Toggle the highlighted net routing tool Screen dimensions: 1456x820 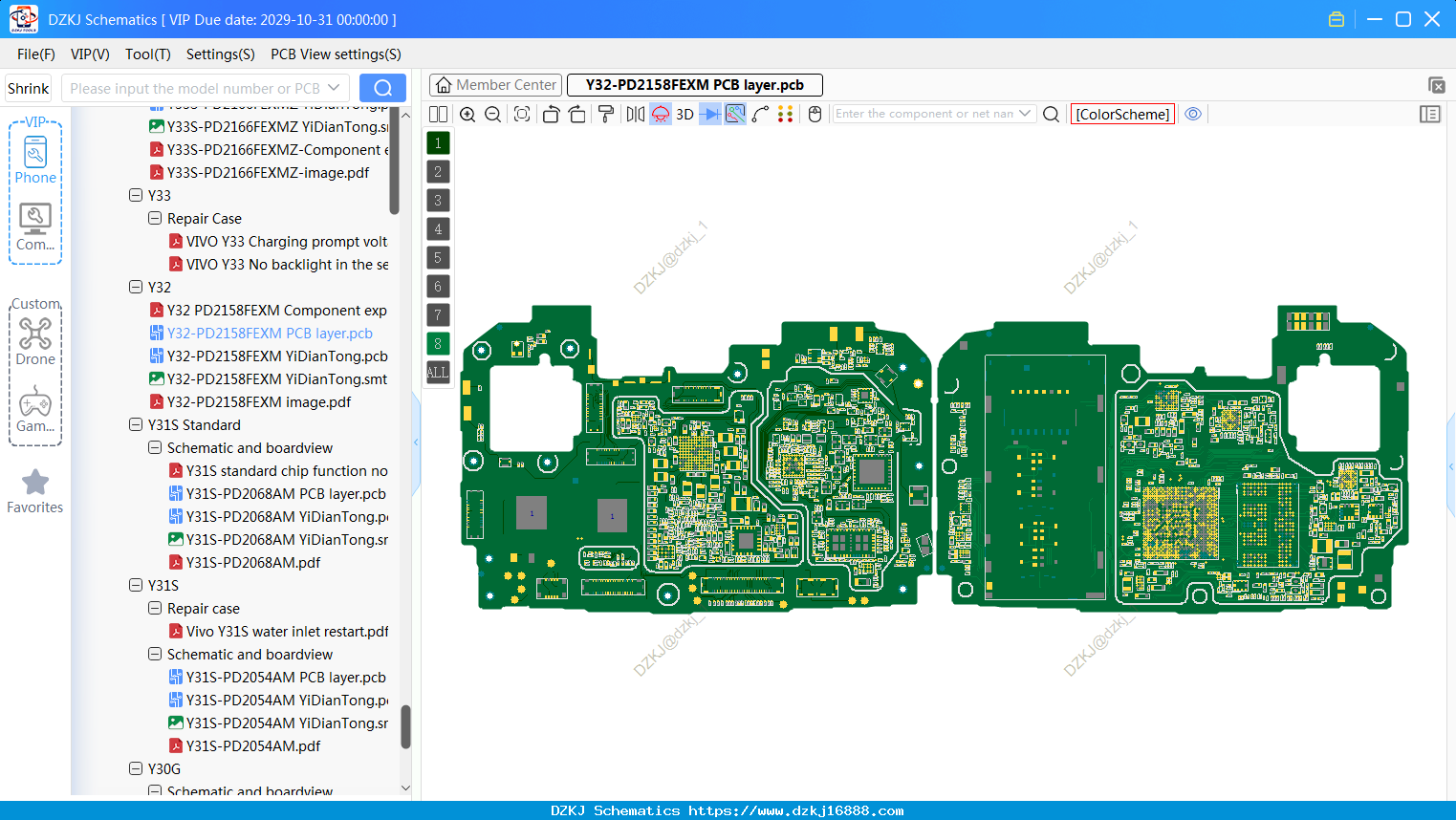[735, 115]
